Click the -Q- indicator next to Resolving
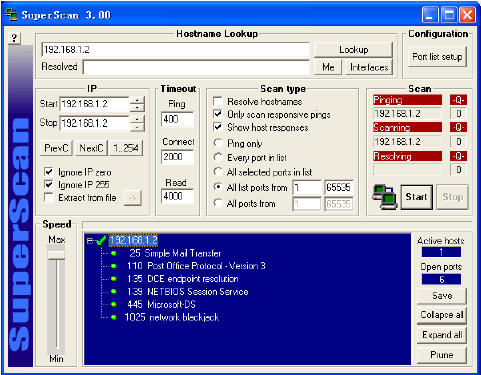Viewport: 481px width, 375px height. (458, 156)
